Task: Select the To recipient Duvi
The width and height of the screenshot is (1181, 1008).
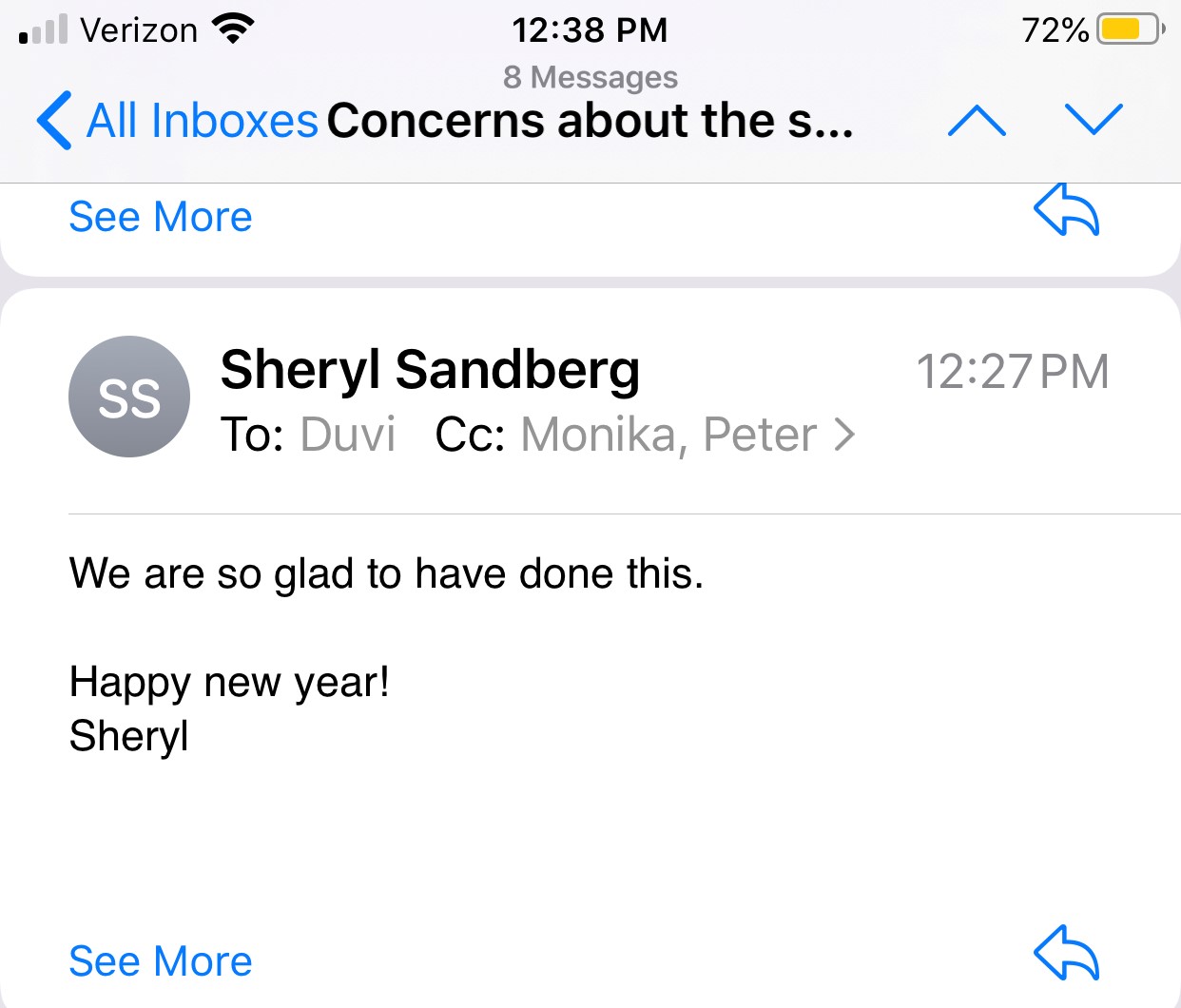Action: coord(347,436)
